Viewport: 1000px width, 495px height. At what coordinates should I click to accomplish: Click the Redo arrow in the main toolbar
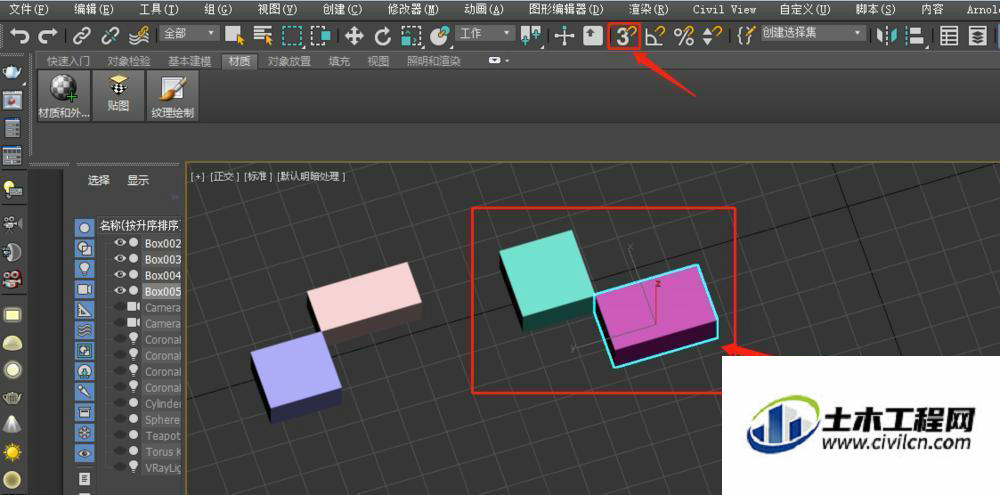[x=47, y=36]
